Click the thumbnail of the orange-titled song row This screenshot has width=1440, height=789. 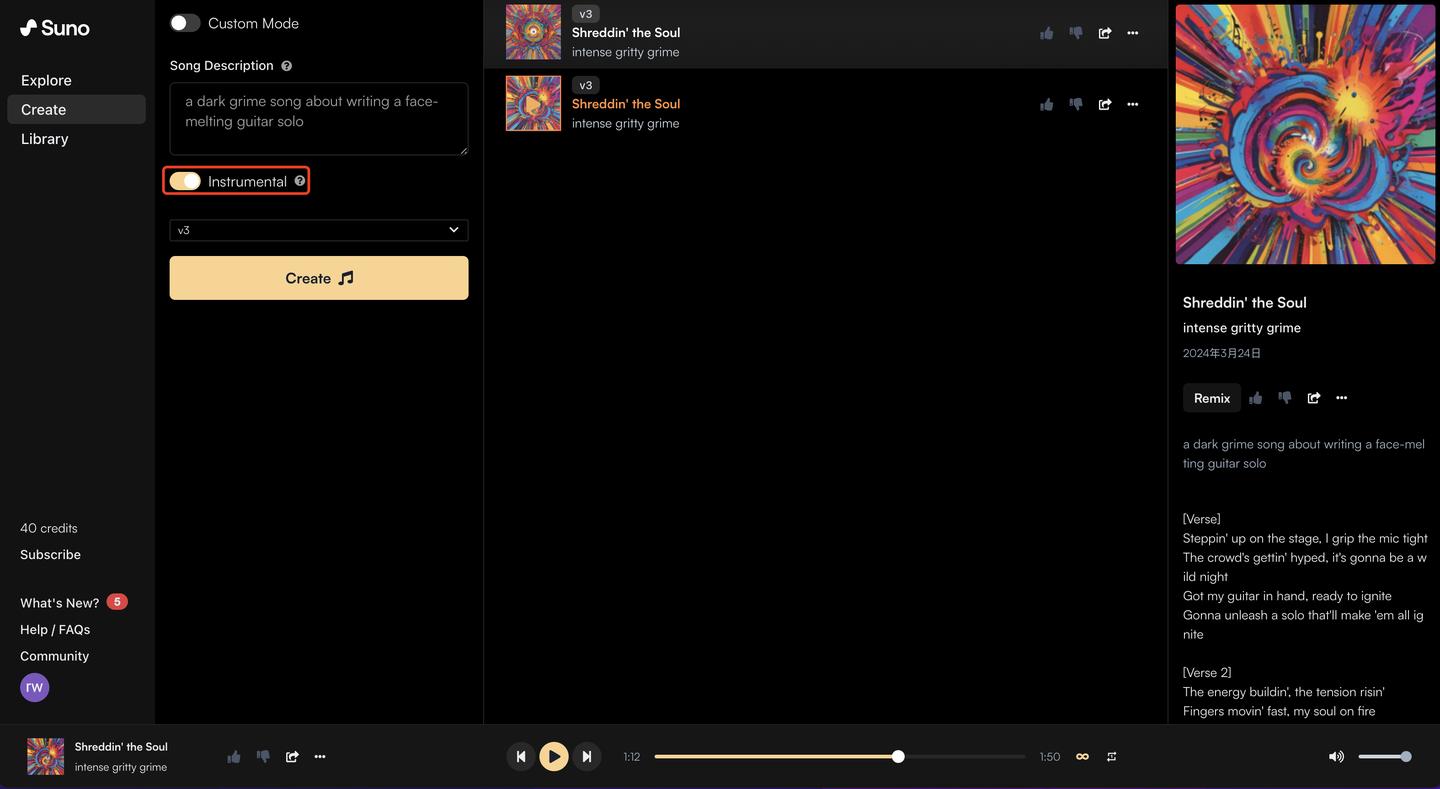point(533,104)
